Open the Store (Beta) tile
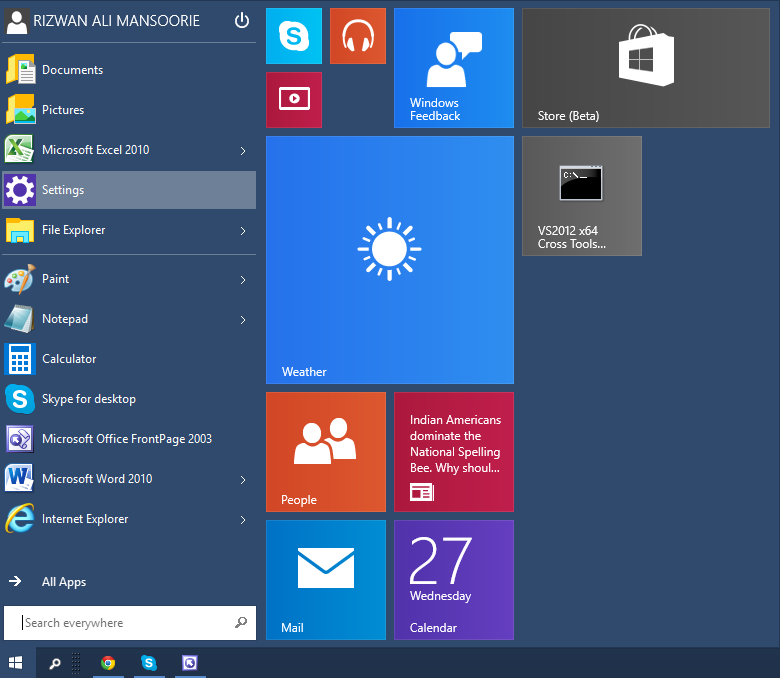Viewport: 780px width, 678px height. [646, 68]
